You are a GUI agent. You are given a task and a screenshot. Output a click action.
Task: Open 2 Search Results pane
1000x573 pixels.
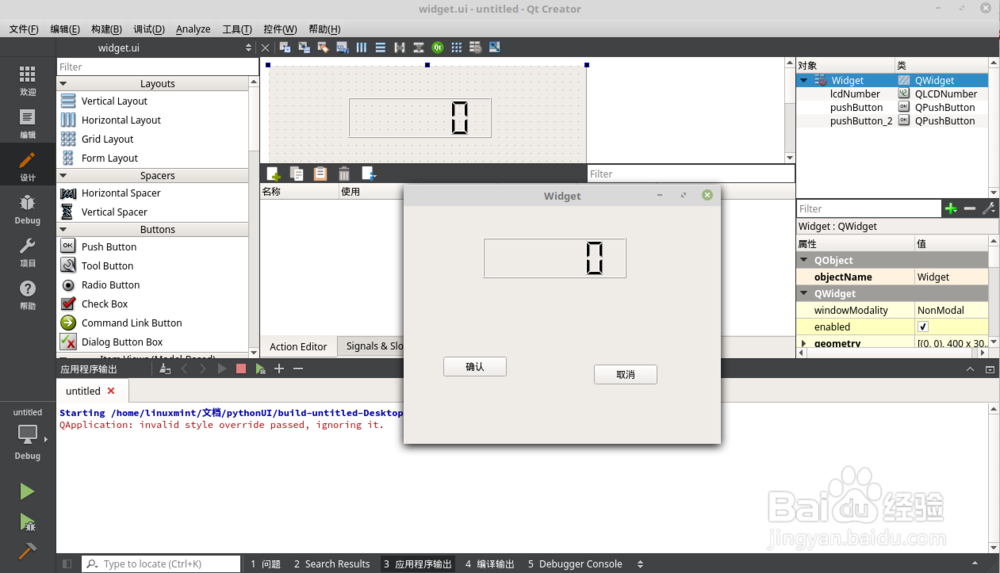[332, 564]
